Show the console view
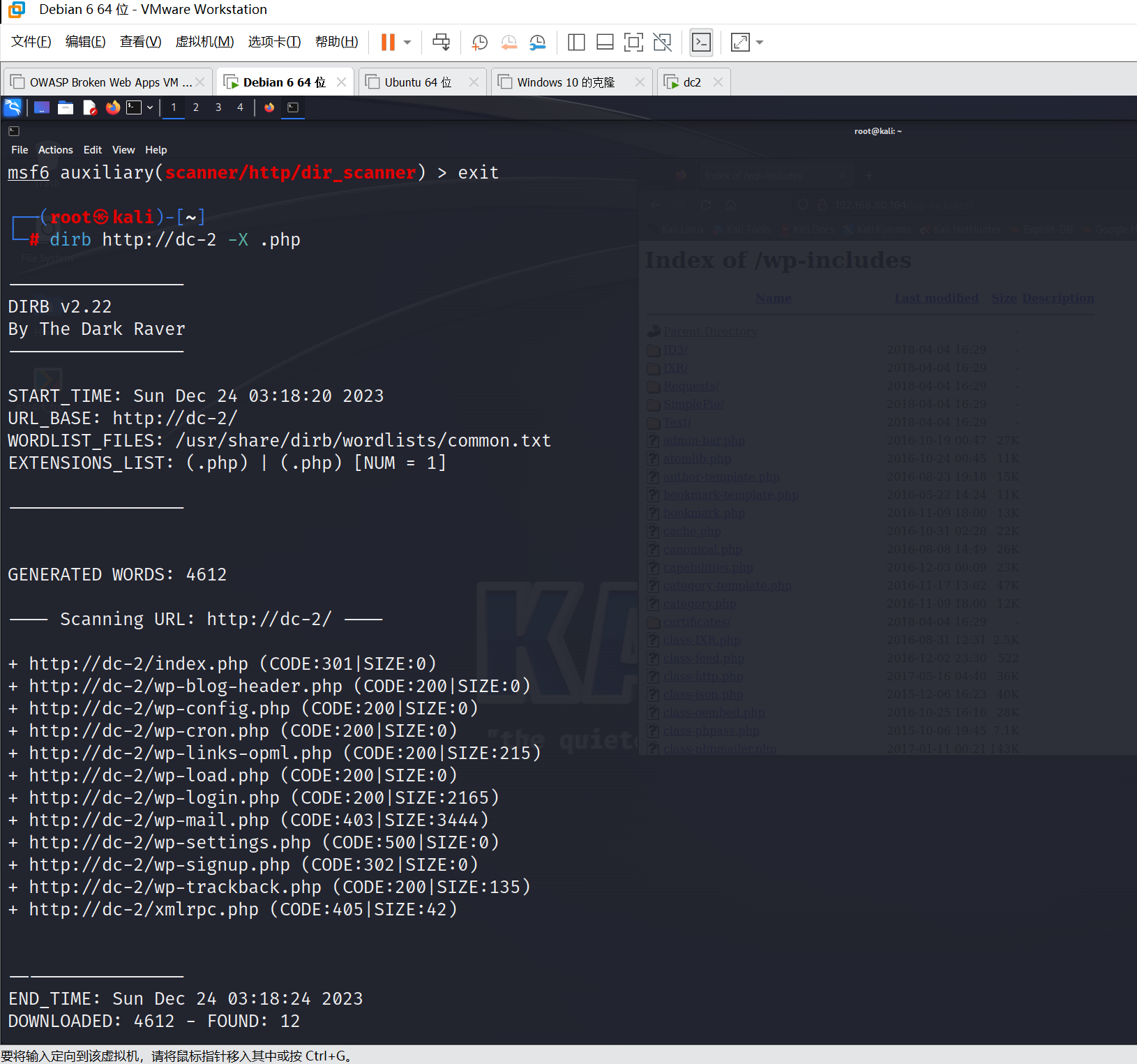 click(x=702, y=43)
